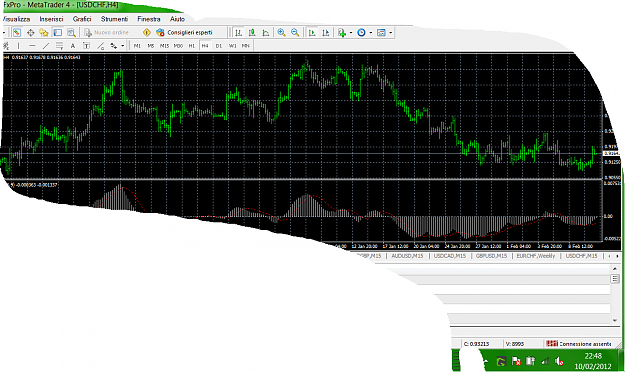This screenshot has height=372, width=625.
Task: Switch timeframe to H1
Action: point(192,46)
